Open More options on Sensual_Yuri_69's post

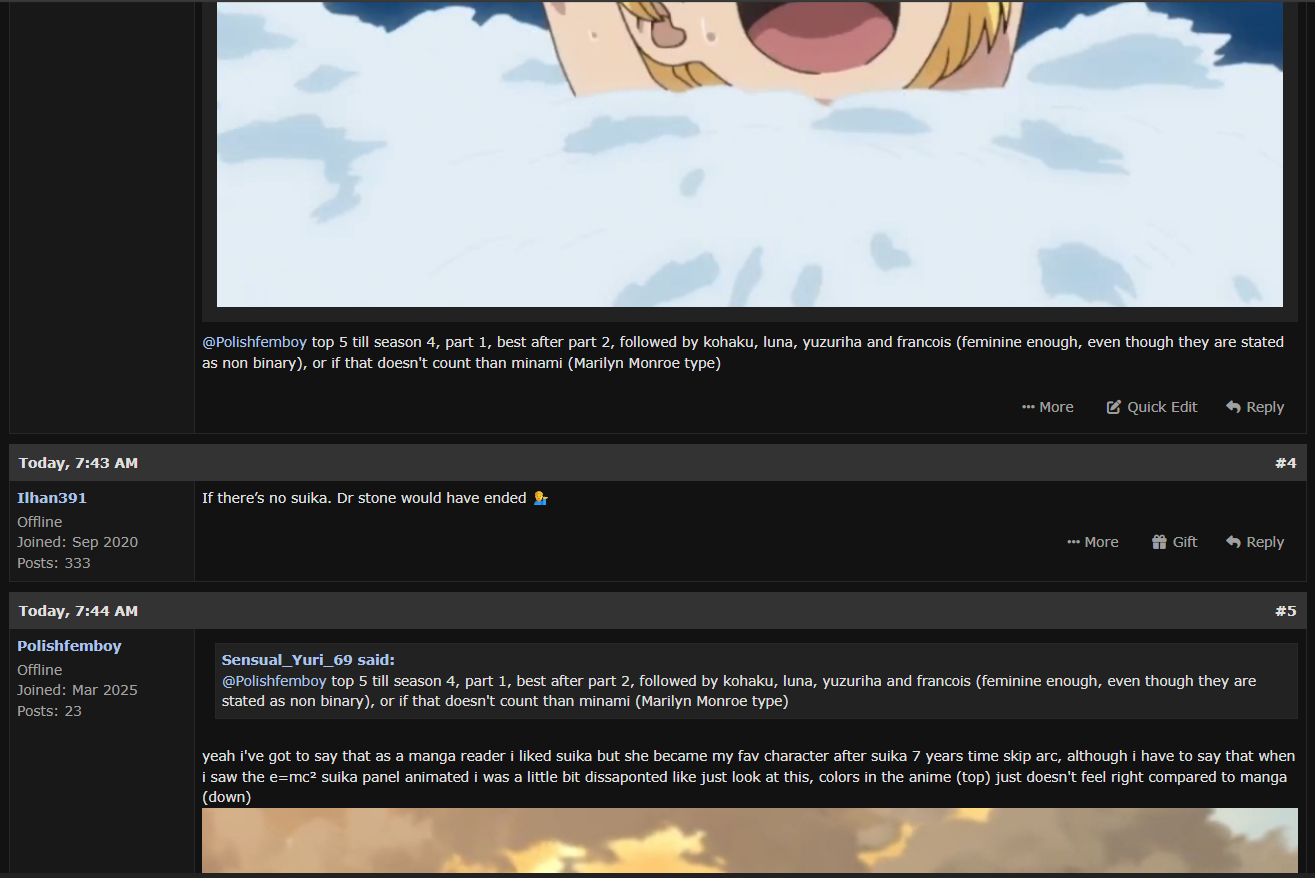tap(1047, 407)
